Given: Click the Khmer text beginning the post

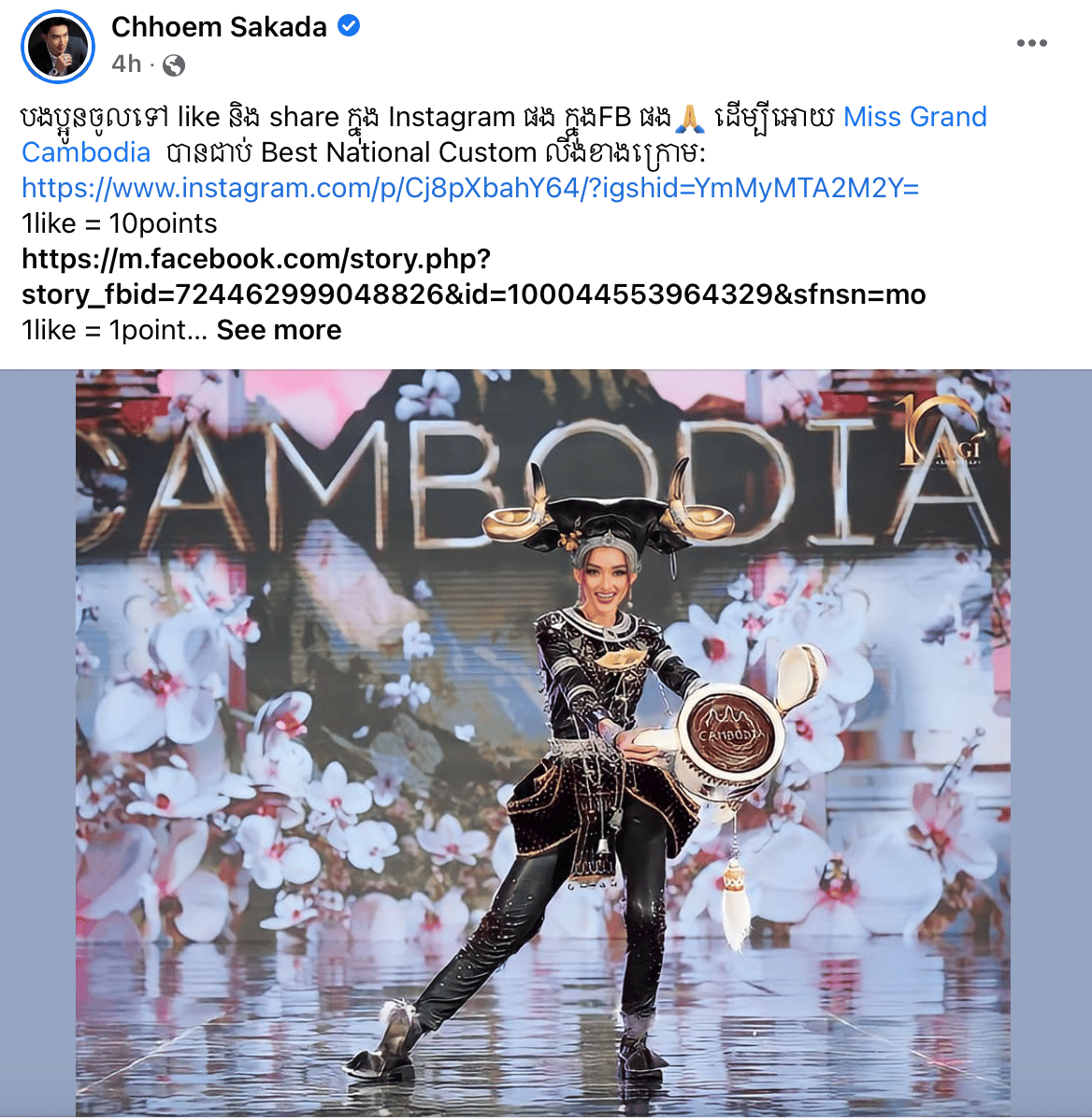Looking at the screenshot, I should [x=94, y=118].
